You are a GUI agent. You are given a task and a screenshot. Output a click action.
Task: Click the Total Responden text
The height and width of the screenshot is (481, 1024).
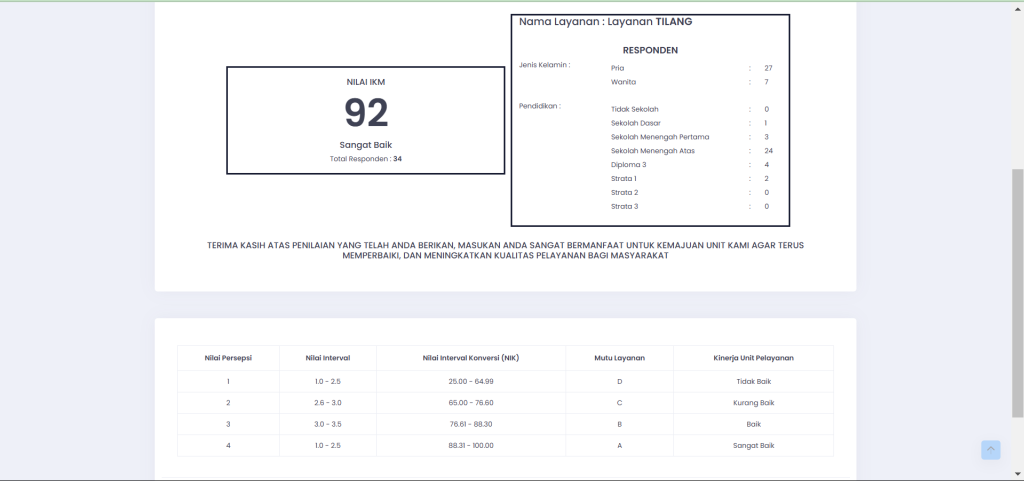tap(366, 159)
